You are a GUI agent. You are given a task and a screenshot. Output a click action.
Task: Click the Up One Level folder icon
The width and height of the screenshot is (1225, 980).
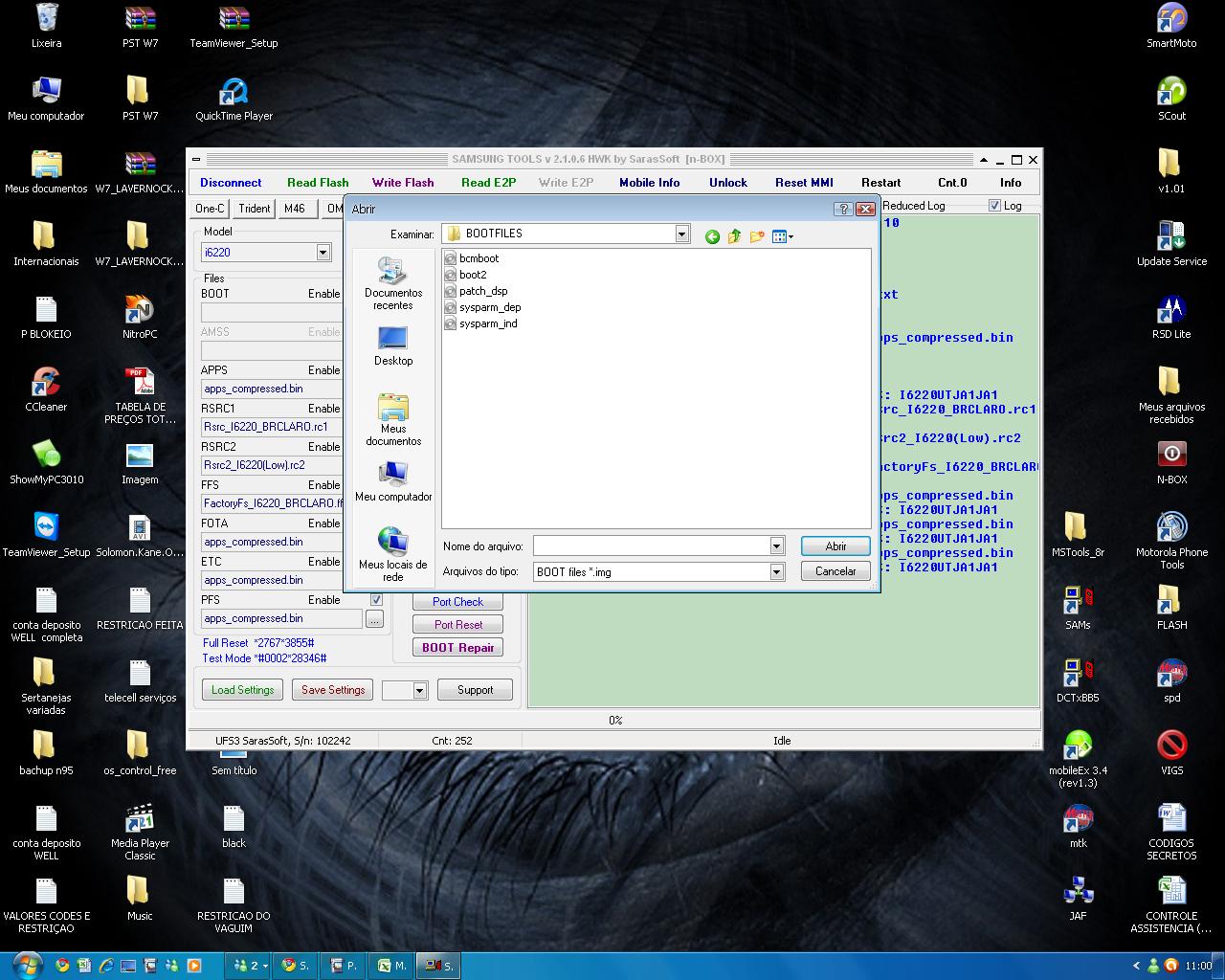(734, 236)
